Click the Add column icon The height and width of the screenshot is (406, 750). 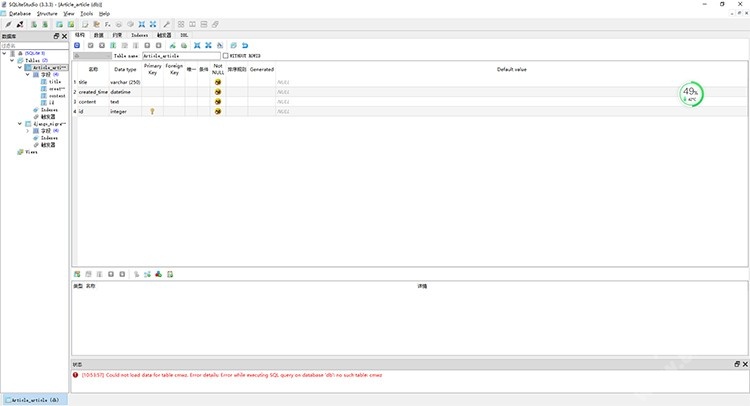[113, 45]
